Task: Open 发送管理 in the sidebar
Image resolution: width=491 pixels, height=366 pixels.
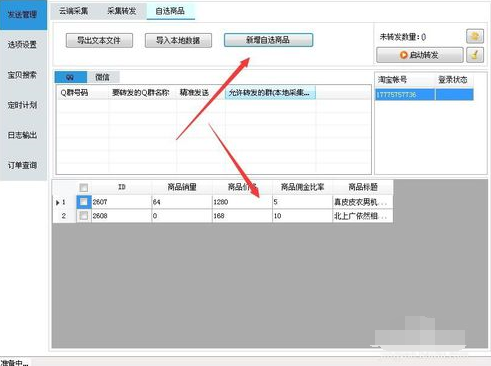Action: [23, 15]
